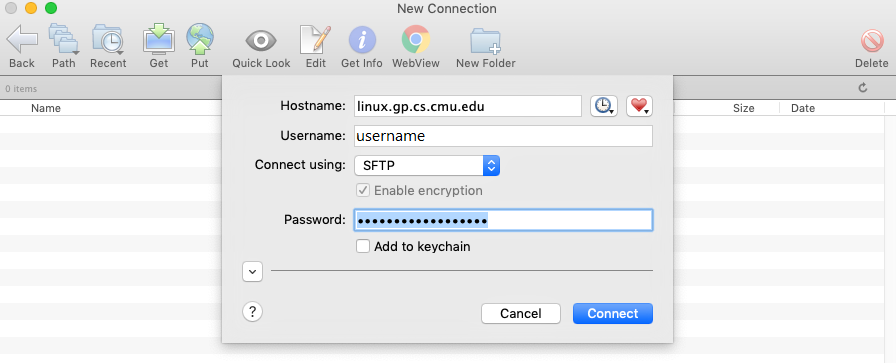Image resolution: width=896 pixels, height=363 pixels.
Task: Select the Quick Look eye icon
Action: (261, 41)
